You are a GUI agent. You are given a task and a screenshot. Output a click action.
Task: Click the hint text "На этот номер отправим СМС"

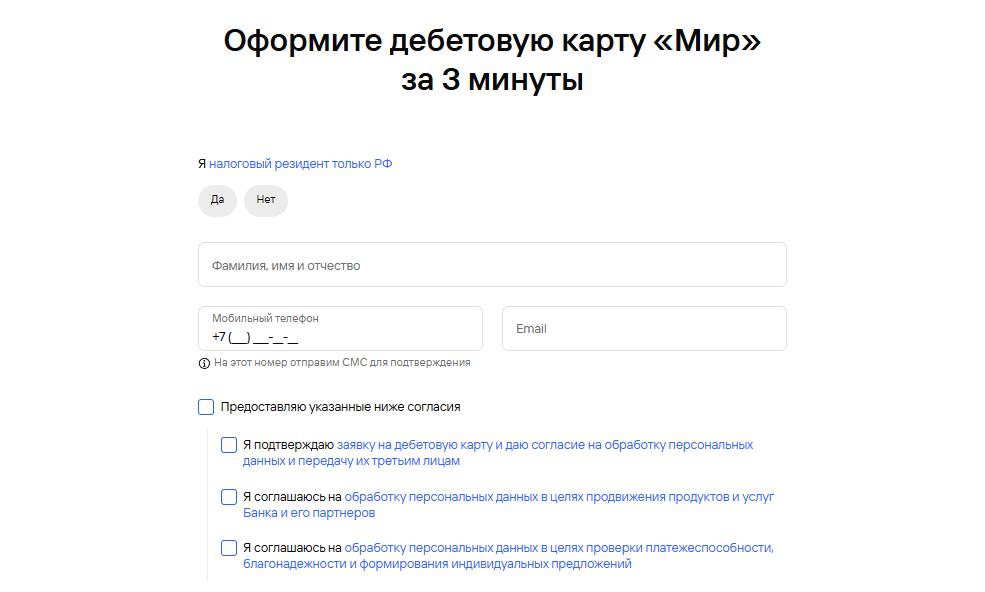(x=342, y=363)
